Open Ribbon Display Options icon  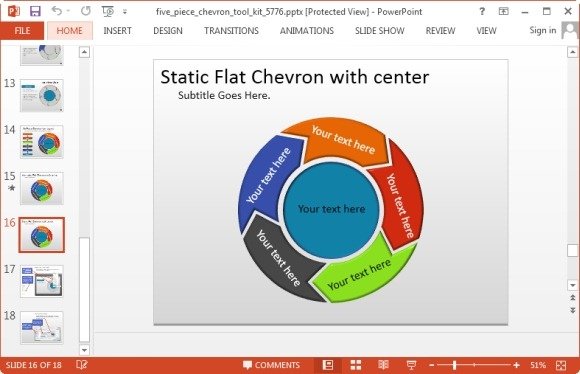(x=503, y=11)
